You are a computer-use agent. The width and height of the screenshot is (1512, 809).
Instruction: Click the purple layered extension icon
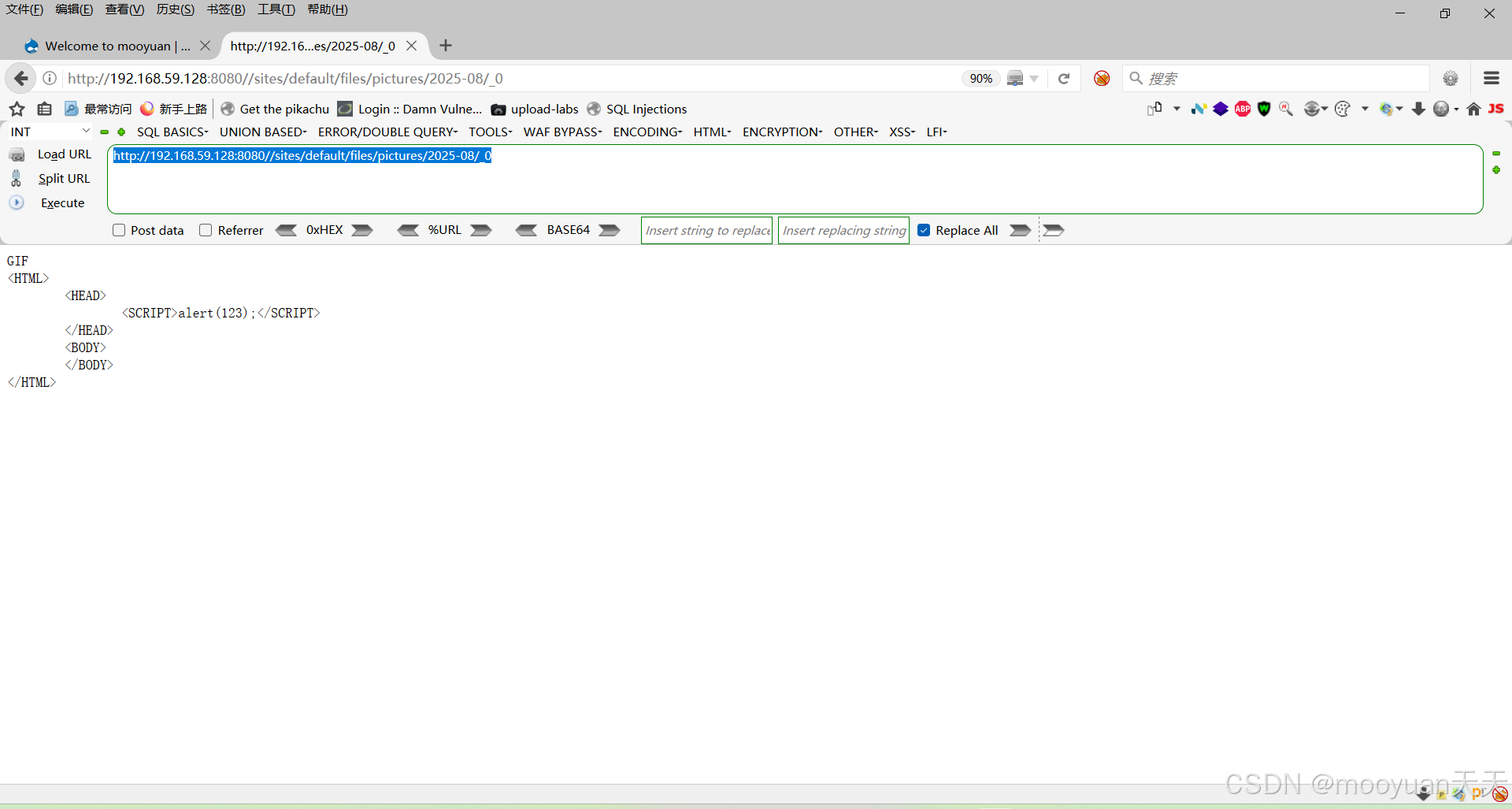(x=1221, y=109)
